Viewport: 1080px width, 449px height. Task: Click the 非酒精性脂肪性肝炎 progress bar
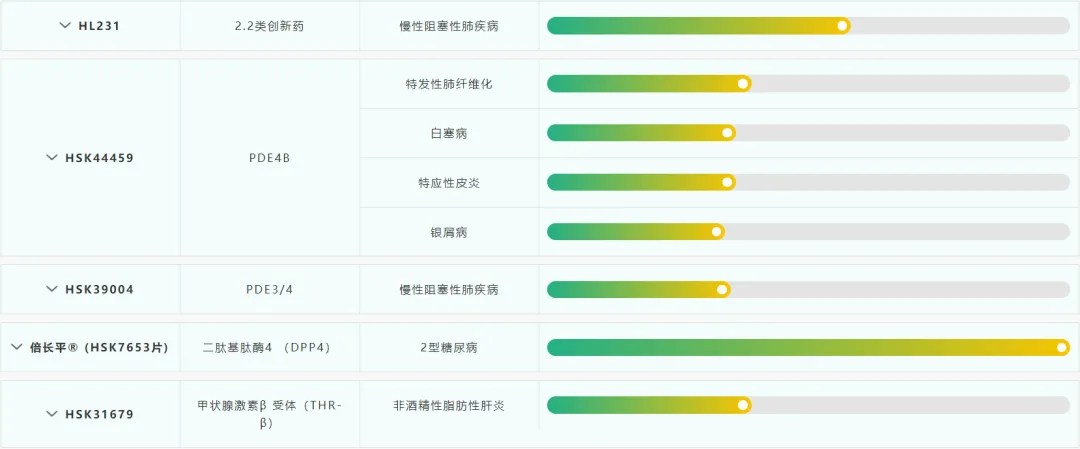(x=649, y=405)
